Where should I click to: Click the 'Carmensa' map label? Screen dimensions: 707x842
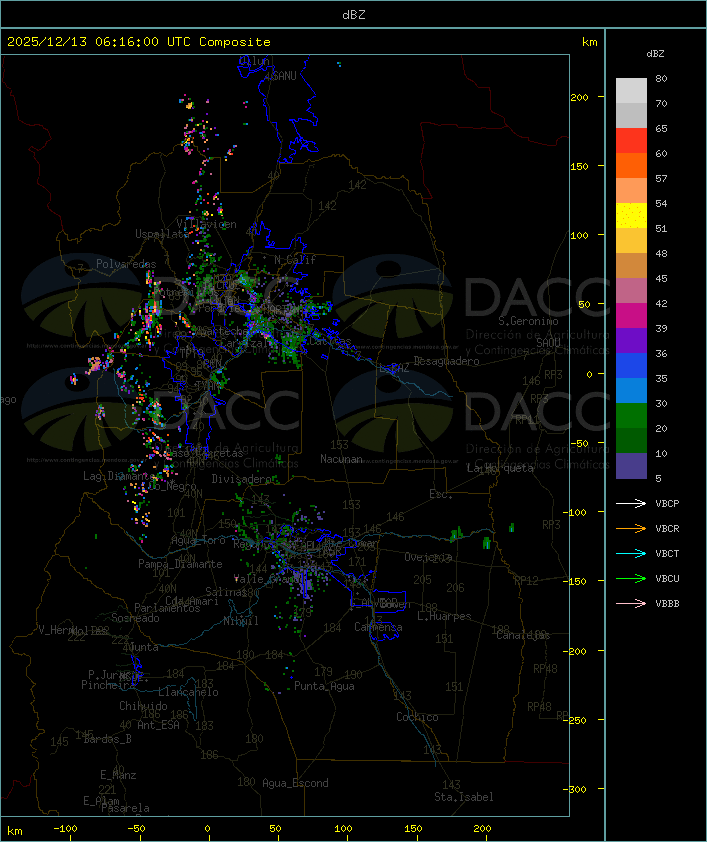[x=378, y=627]
